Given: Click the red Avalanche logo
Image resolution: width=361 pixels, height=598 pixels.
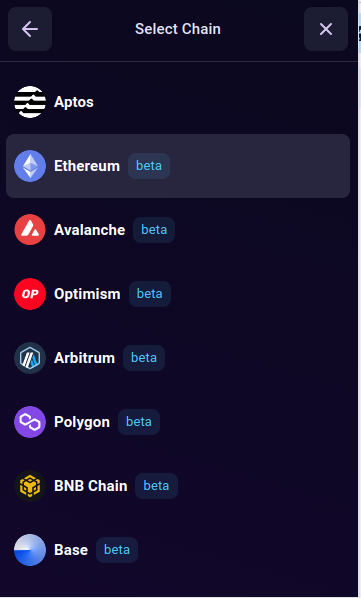Looking at the screenshot, I should (30, 230).
